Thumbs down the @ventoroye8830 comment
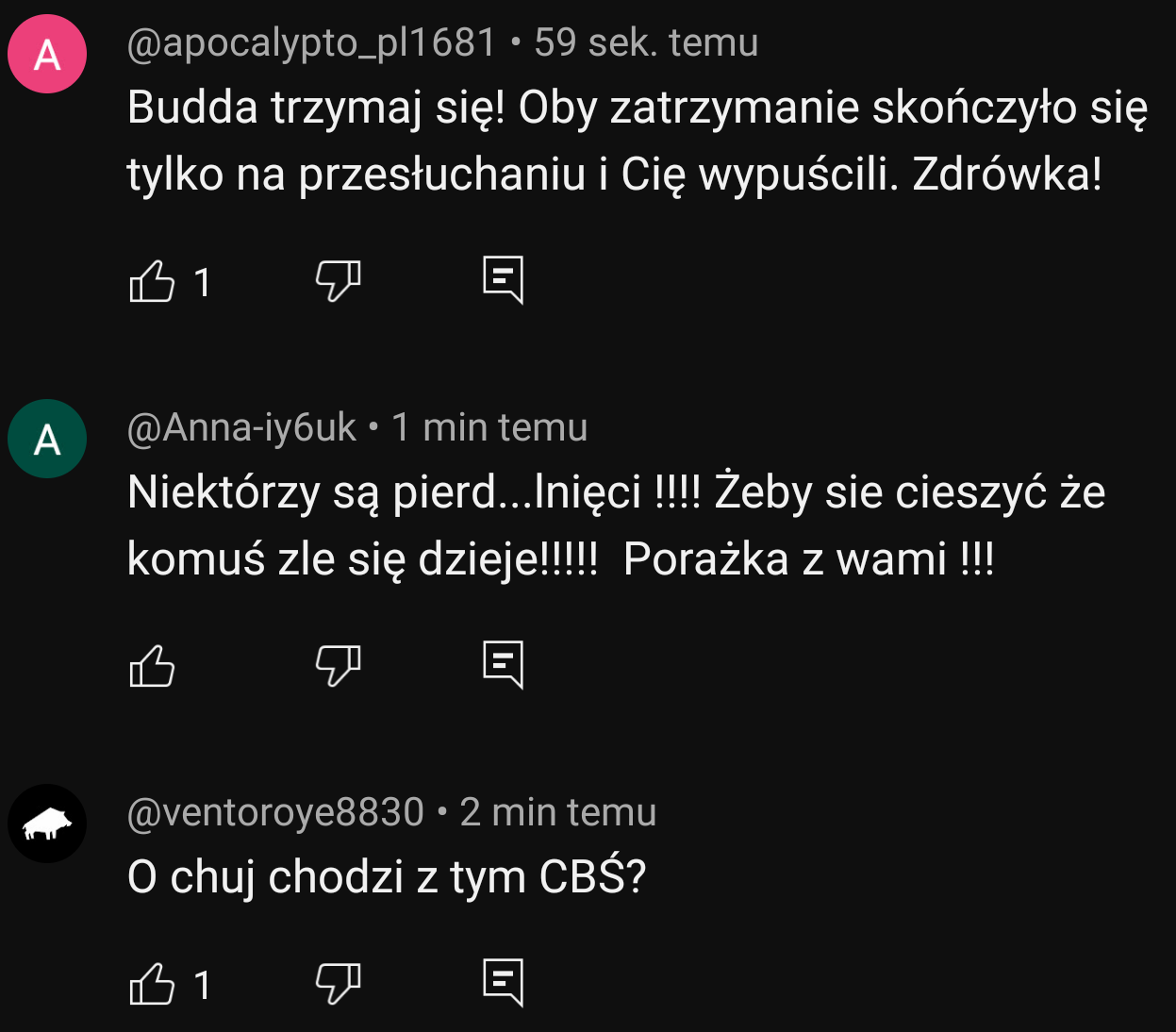Screen dimensions: 1176x1032 338,984
